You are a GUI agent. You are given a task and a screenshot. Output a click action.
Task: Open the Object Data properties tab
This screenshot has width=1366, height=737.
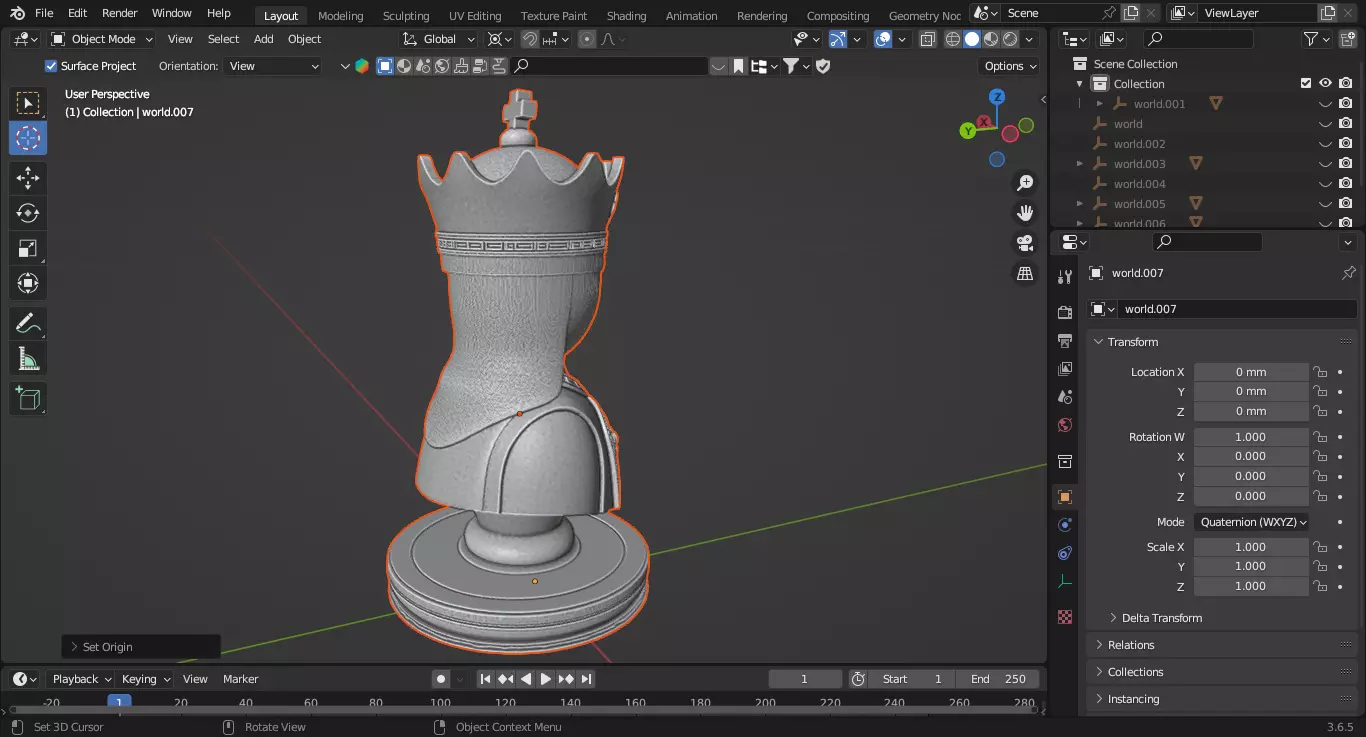coord(1065,581)
